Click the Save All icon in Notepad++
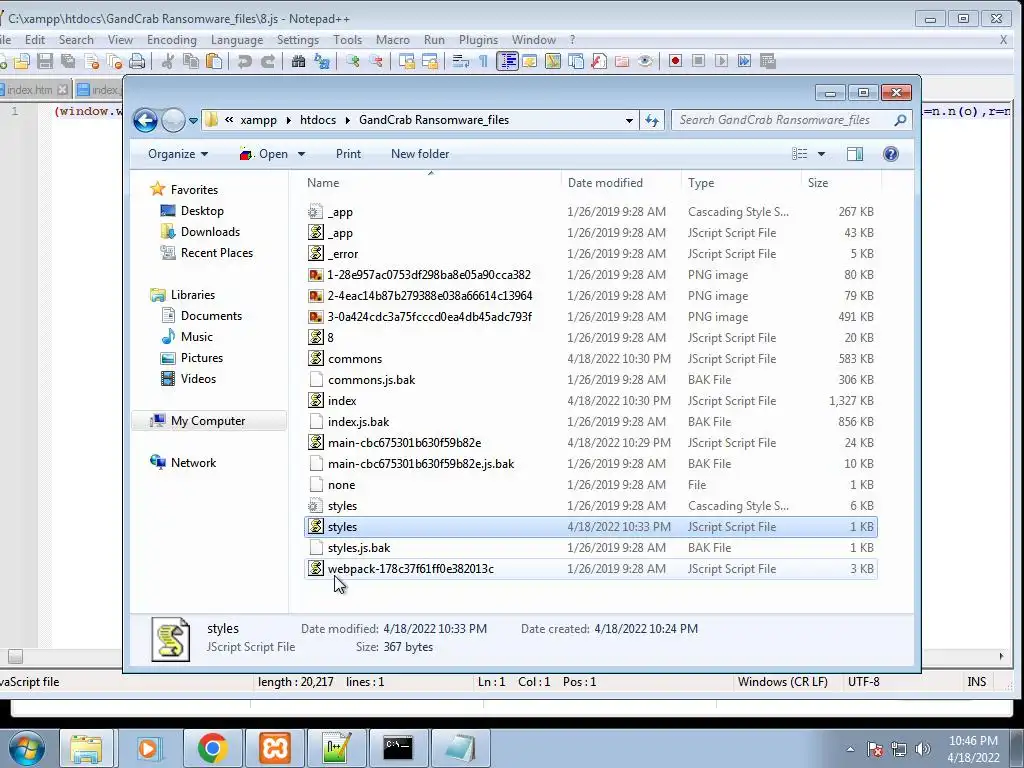Viewport: 1024px width, 768px height. (67, 61)
